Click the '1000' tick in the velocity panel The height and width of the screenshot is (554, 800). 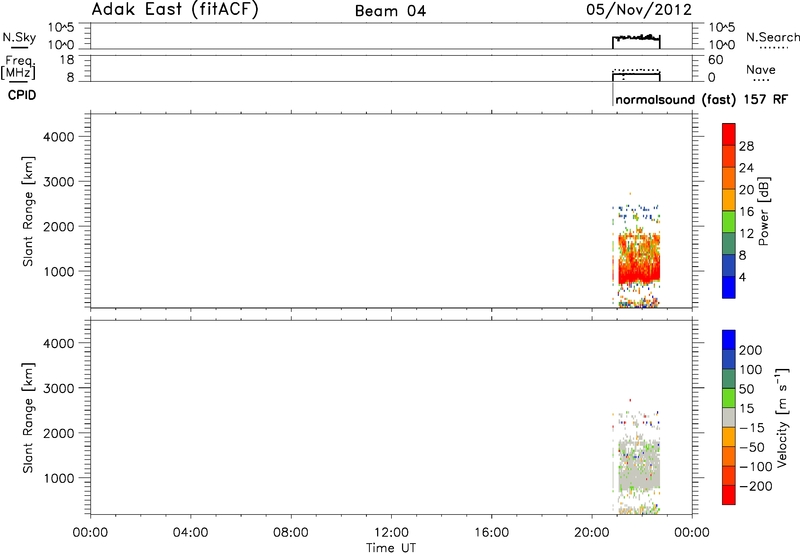59,478
